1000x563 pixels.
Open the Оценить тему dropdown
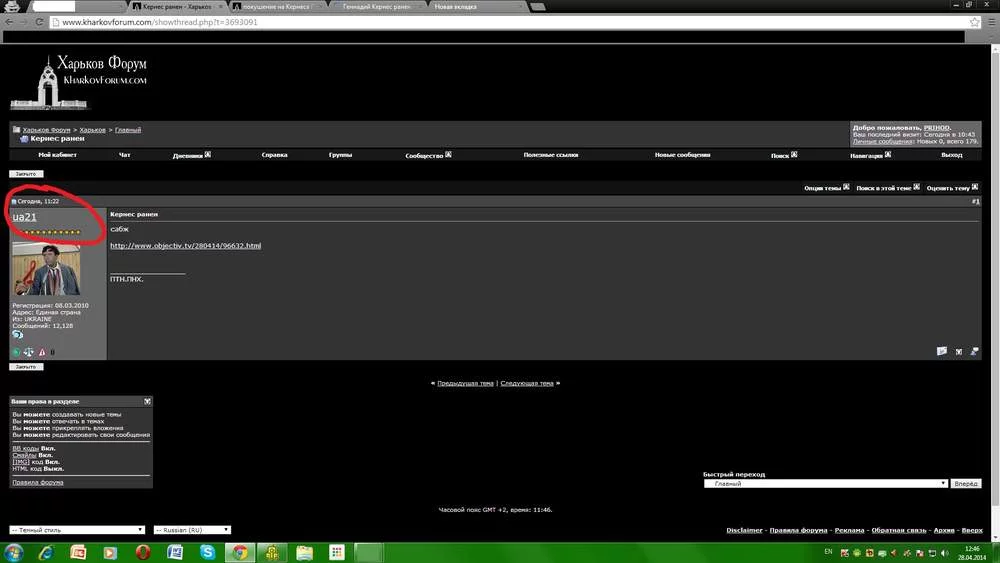[x=952, y=187]
